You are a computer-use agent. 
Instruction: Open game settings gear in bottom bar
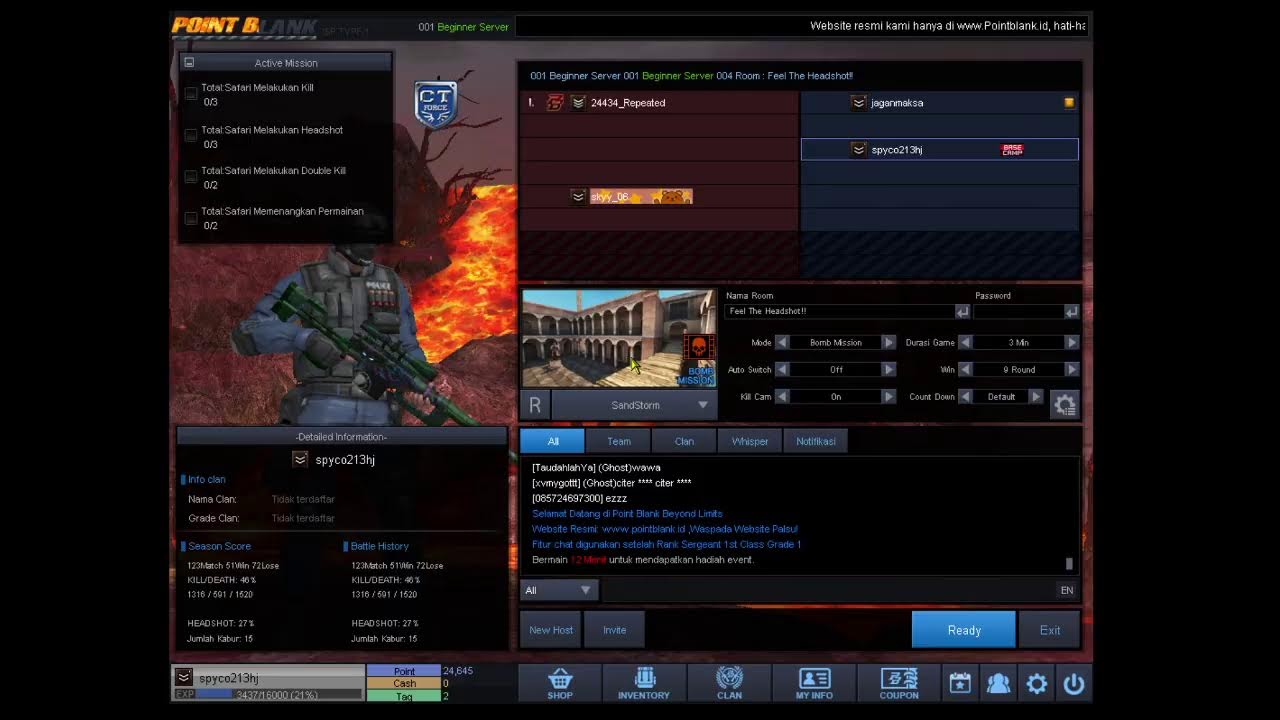(1037, 684)
